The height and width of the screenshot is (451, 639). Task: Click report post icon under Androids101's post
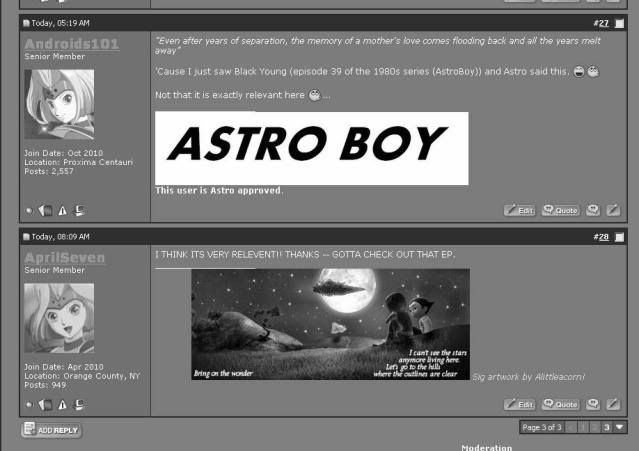pos(45,211)
